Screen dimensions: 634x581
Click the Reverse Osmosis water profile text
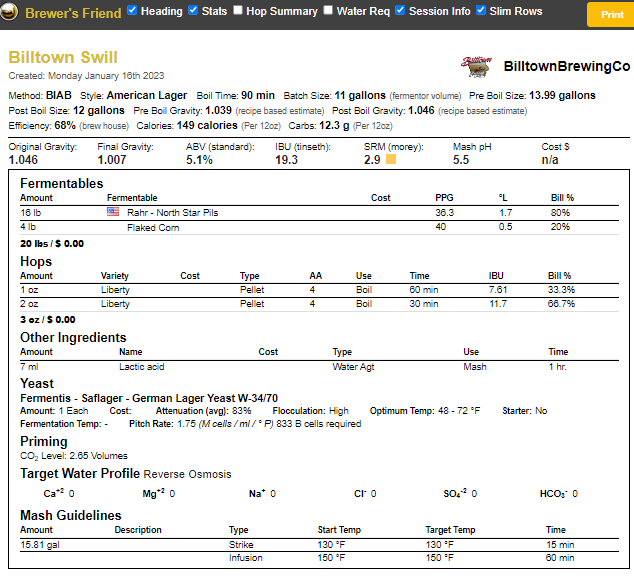[x=188, y=473]
